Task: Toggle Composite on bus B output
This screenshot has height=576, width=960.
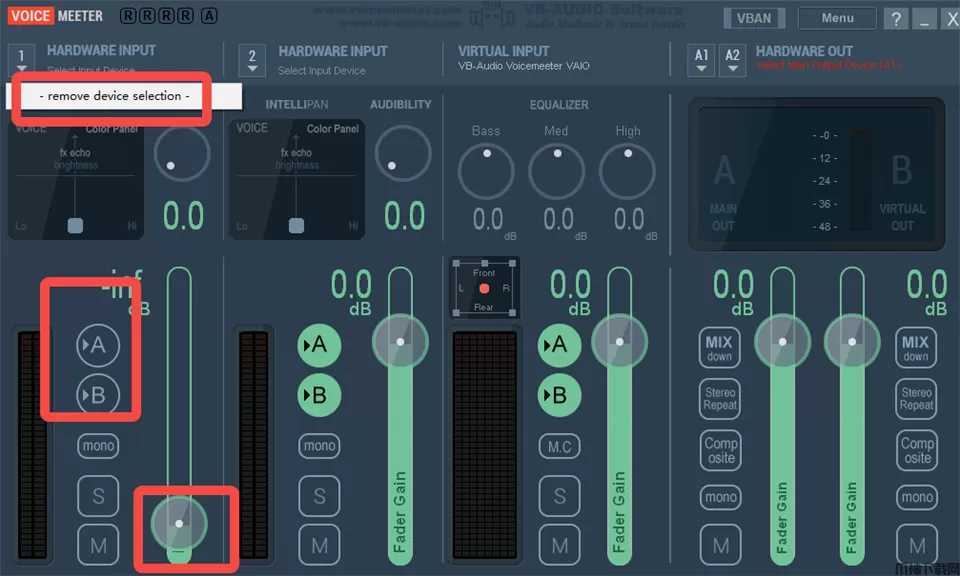Action: pyautogui.click(x=917, y=451)
